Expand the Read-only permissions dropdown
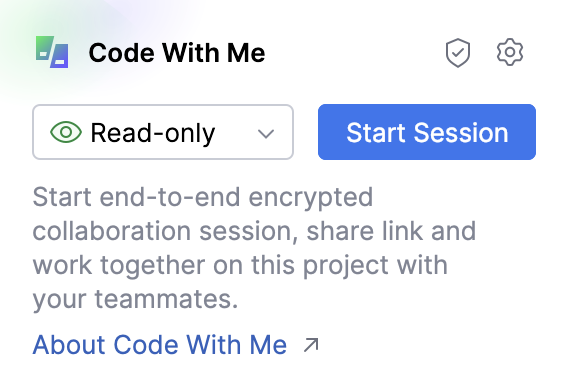The image size is (570, 370). point(163,132)
